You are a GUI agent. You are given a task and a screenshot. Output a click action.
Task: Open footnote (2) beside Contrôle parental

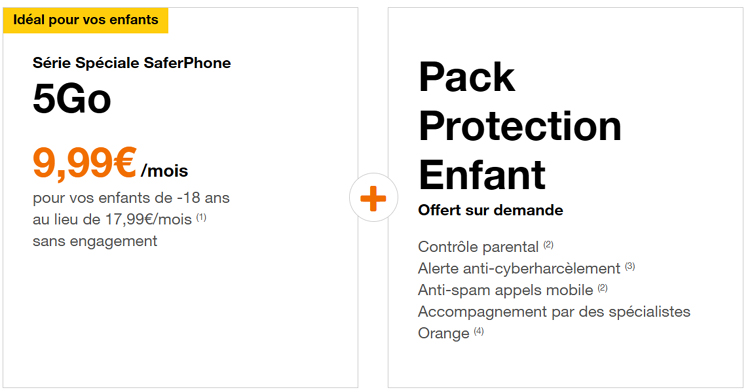[548, 245]
